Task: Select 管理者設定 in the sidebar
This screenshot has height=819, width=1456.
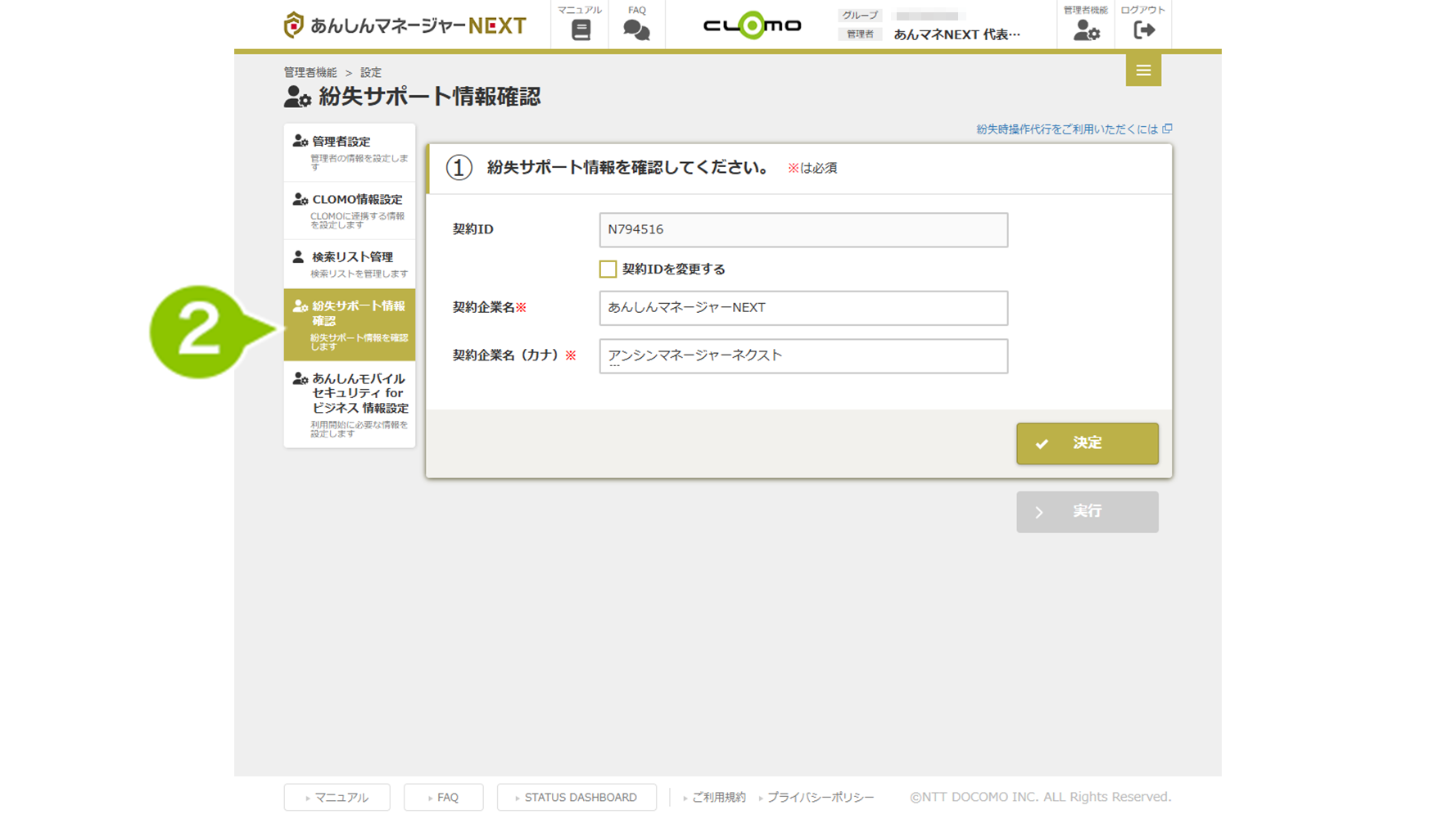Action: pos(350,152)
